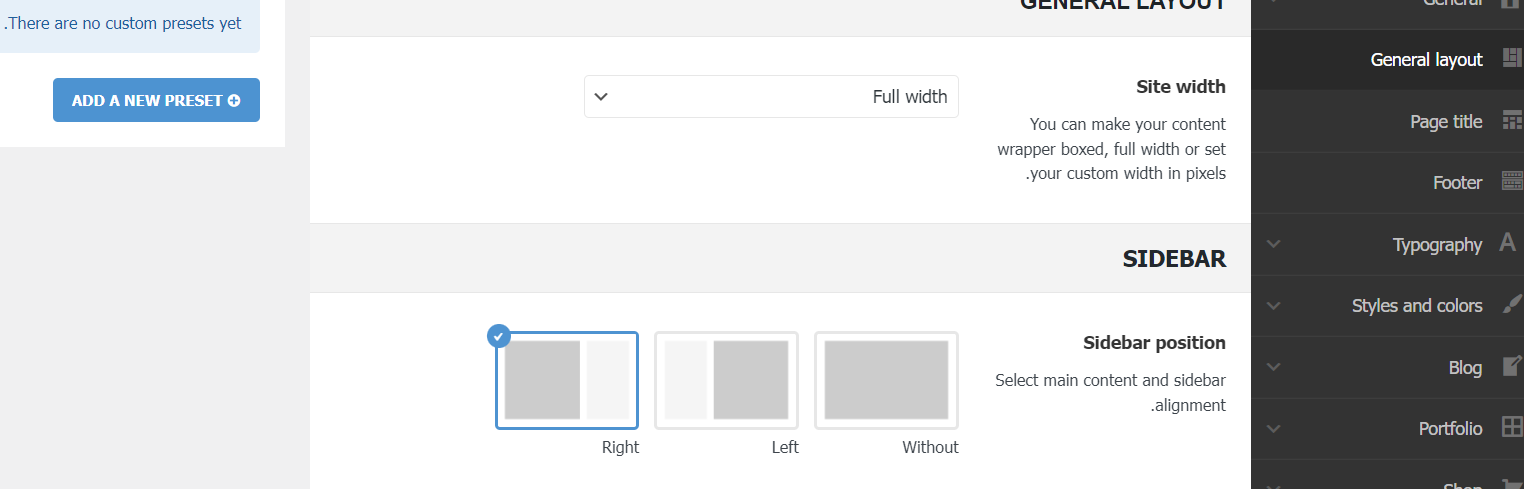The height and width of the screenshot is (489, 1524).
Task: Expand the Blog section chevron
Action: [1273, 367]
